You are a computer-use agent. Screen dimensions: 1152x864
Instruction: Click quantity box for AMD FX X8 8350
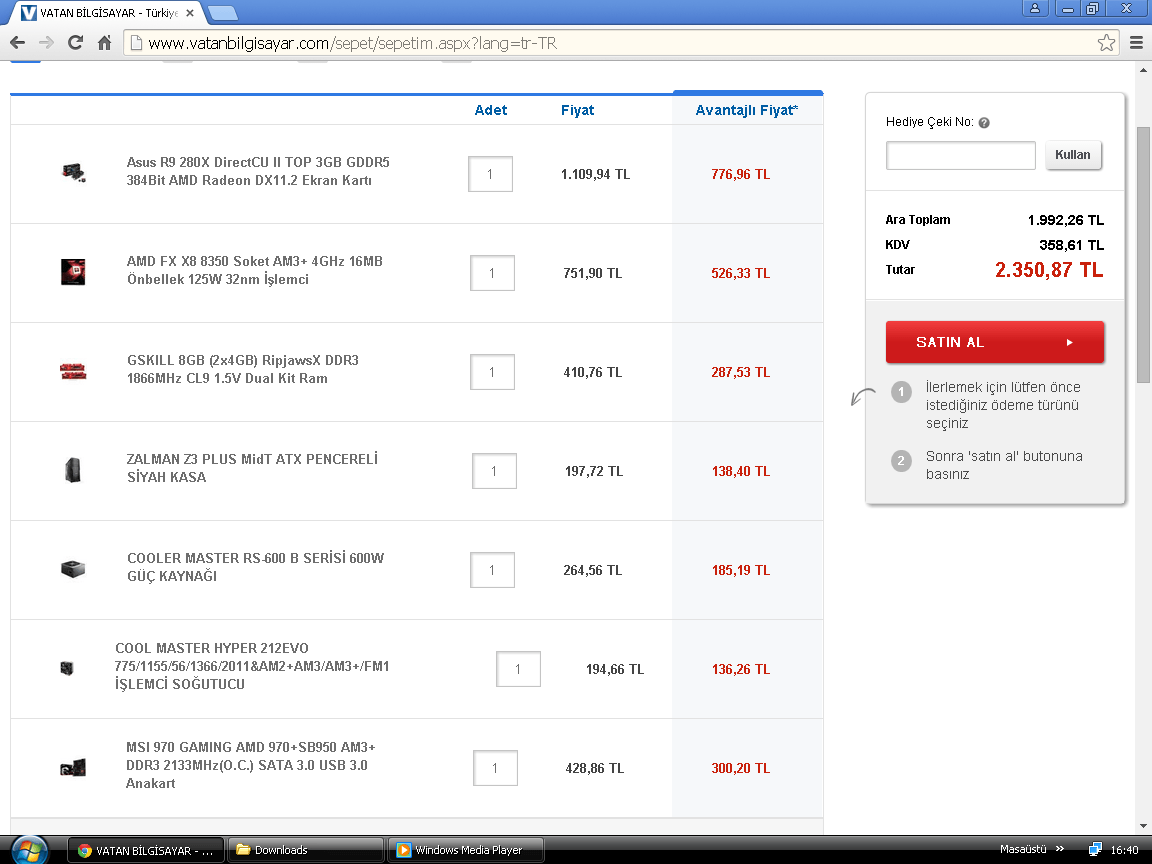pyautogui.click(x=492, y=273)
